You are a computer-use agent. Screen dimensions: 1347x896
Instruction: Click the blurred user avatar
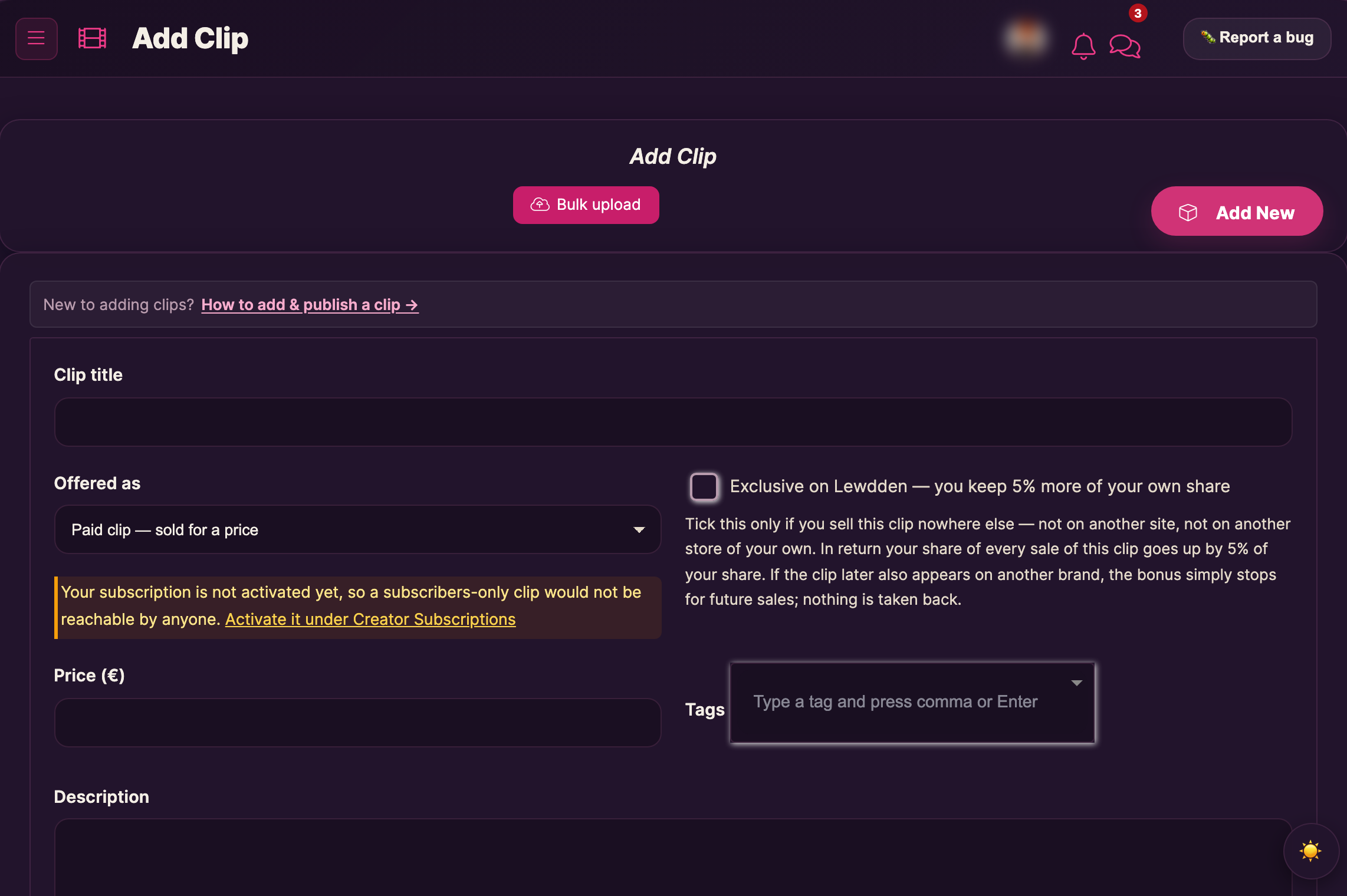pos(1026,38)
